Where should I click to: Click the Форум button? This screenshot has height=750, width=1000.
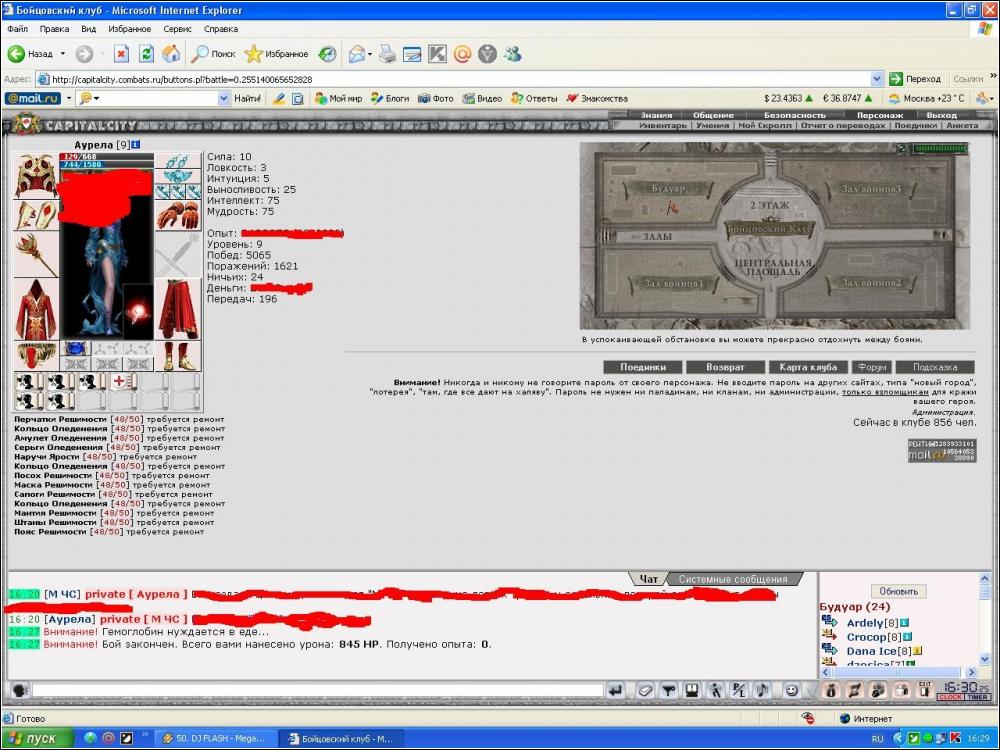pos(872,367)
